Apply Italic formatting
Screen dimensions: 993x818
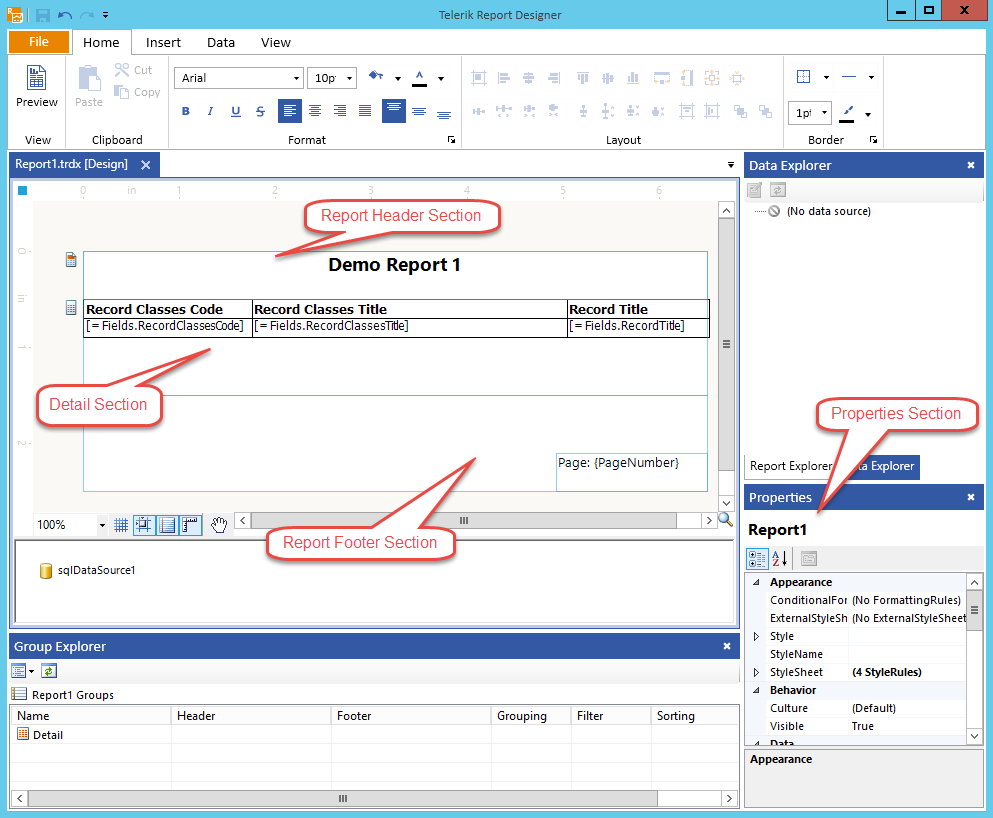pos(210,111)
